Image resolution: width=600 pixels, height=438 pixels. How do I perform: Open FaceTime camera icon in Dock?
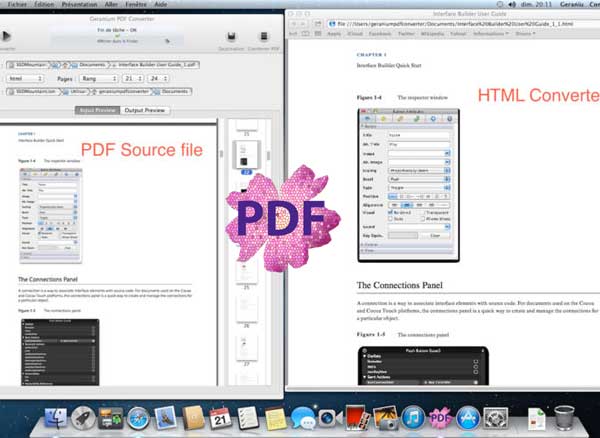330,418
